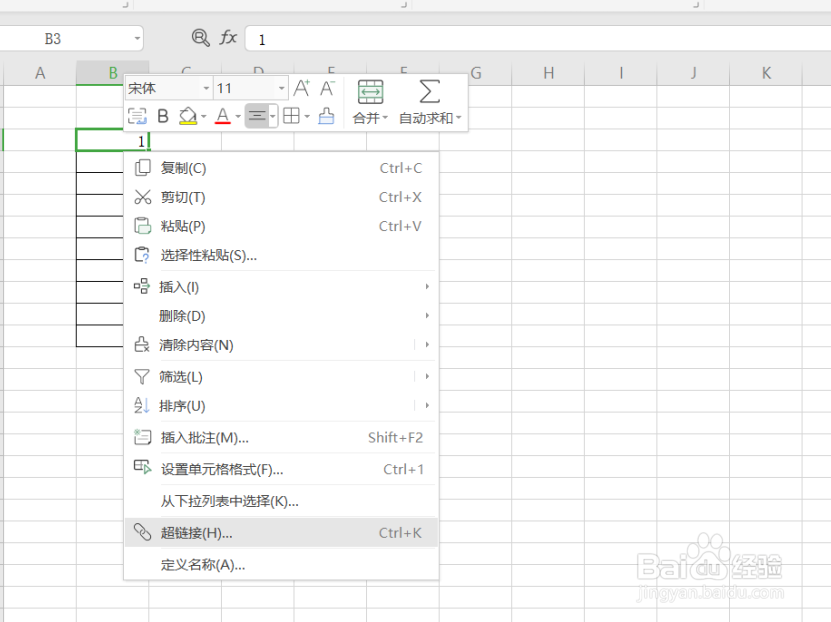The width and height of the screenshot is (831, 622).
Task: Decrease font size with the A- icon
Action: click(x=327, y=87)
